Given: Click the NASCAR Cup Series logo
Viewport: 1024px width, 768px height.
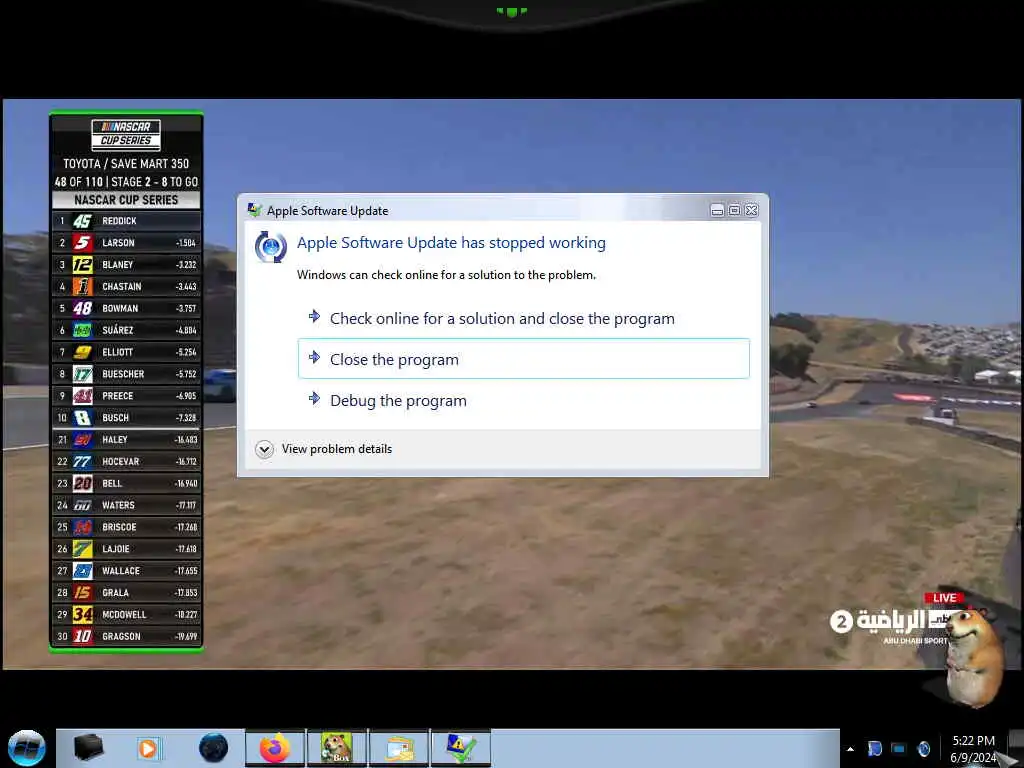Looking at the screenshot, I should point(126,133).
